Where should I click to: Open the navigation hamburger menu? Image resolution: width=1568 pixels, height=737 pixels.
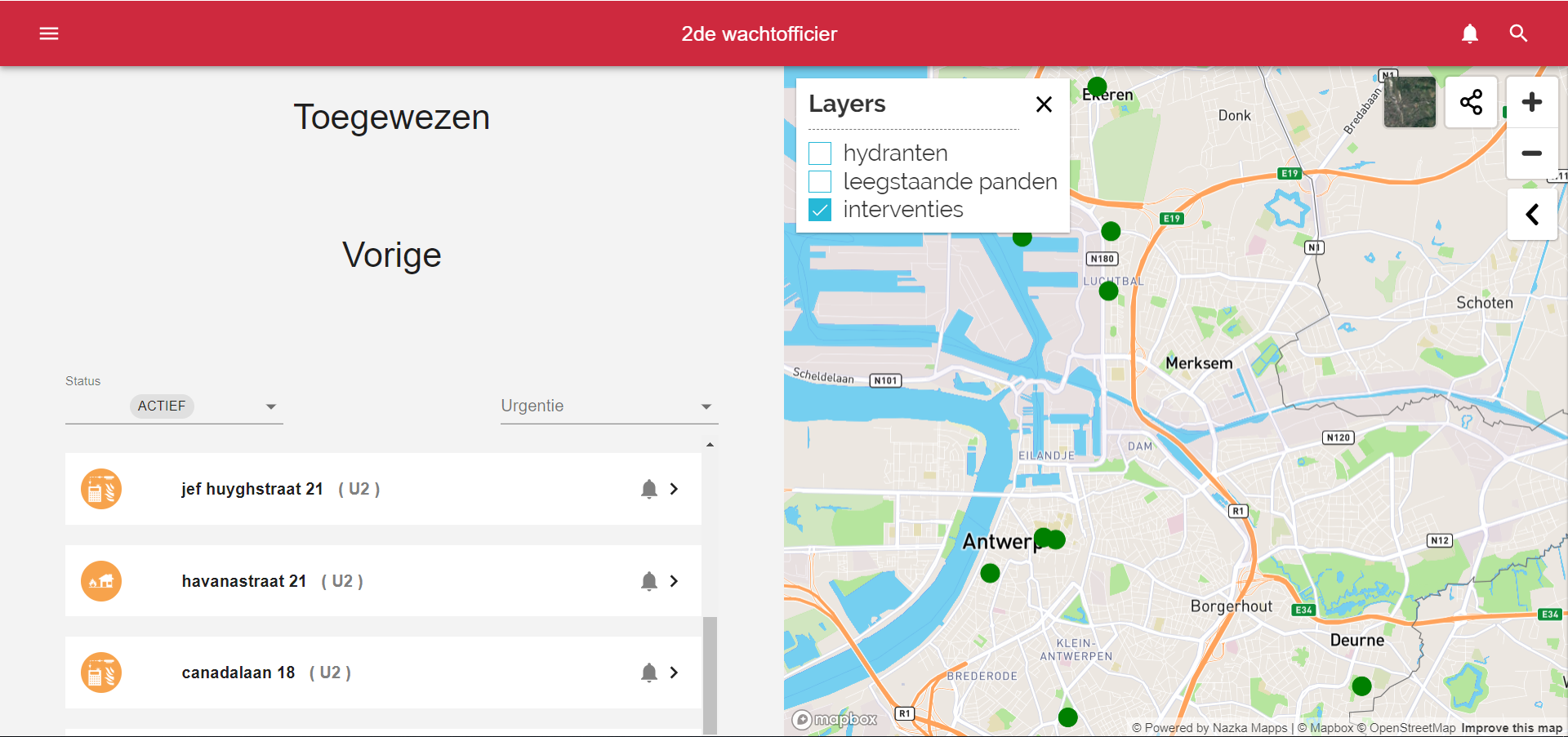(49, 33)
